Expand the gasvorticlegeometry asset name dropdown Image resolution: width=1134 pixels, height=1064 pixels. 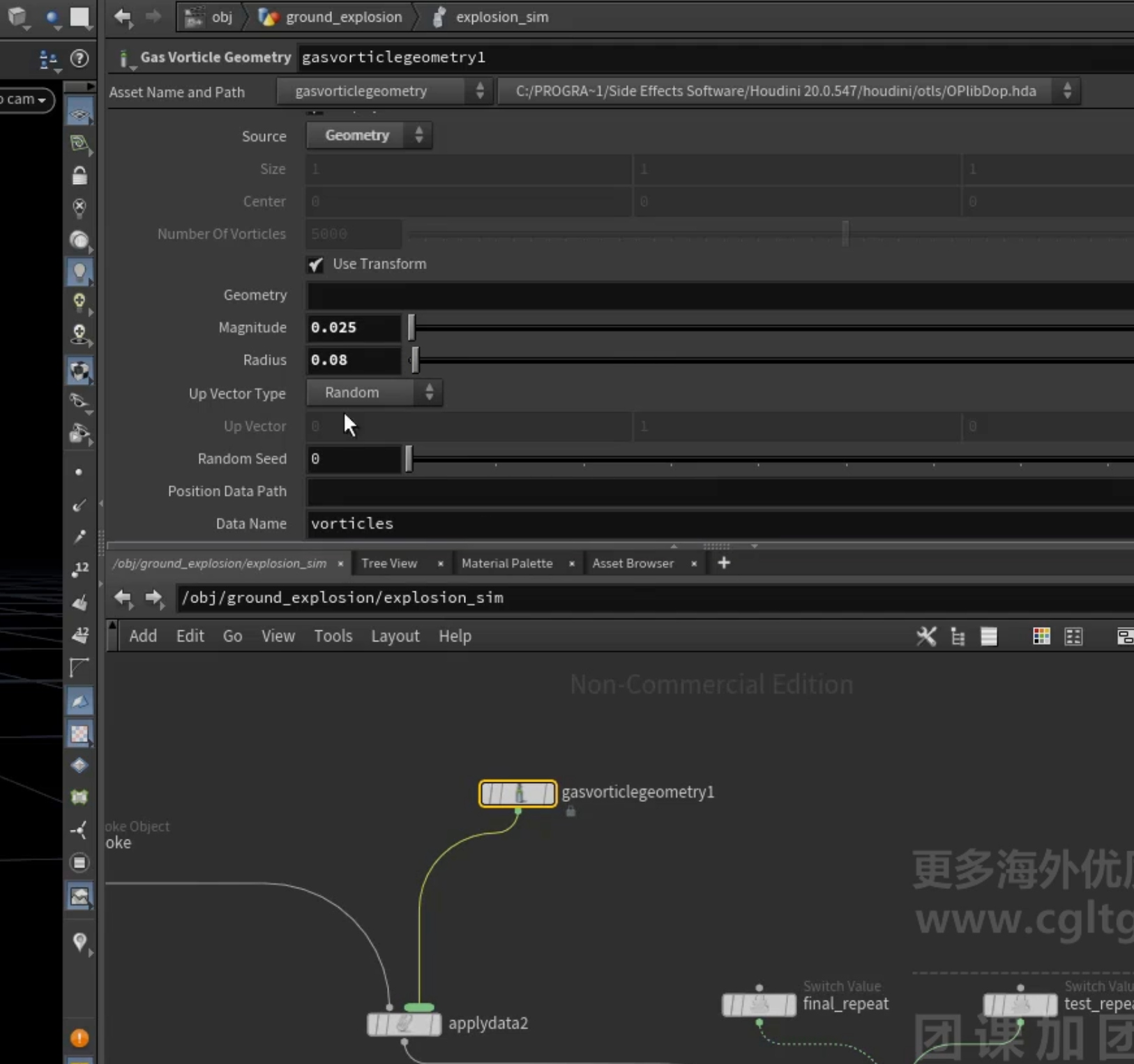[x=385, y=91]
